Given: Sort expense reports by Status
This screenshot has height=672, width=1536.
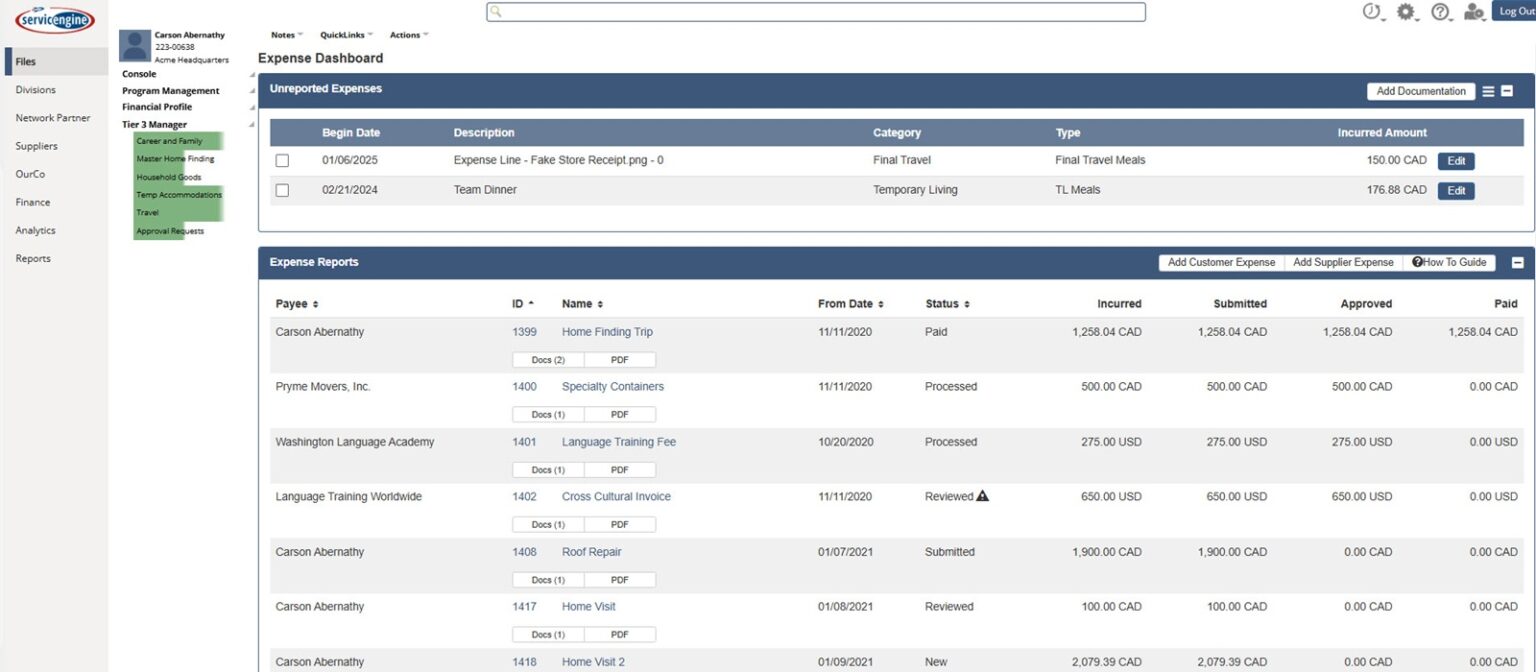Looking at the screenshot, I should tap(948, 304).
